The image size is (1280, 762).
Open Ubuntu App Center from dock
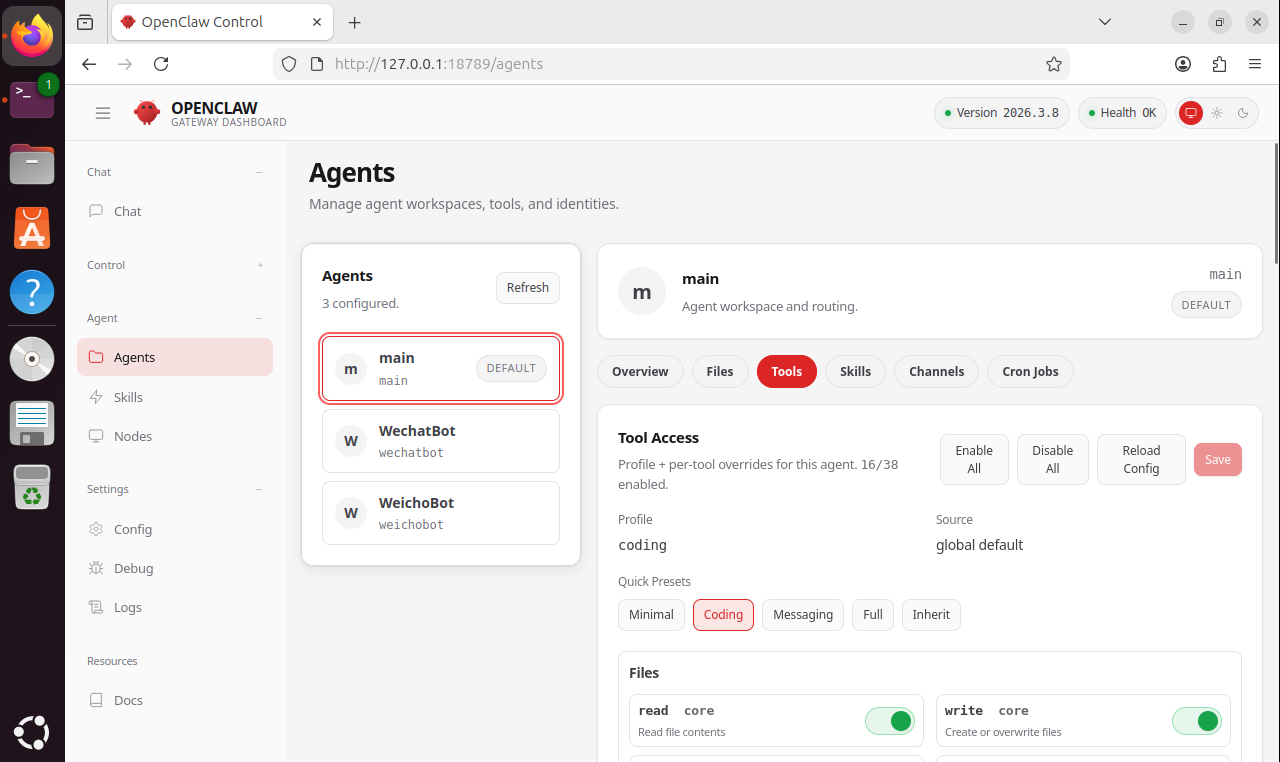point(32,229)
